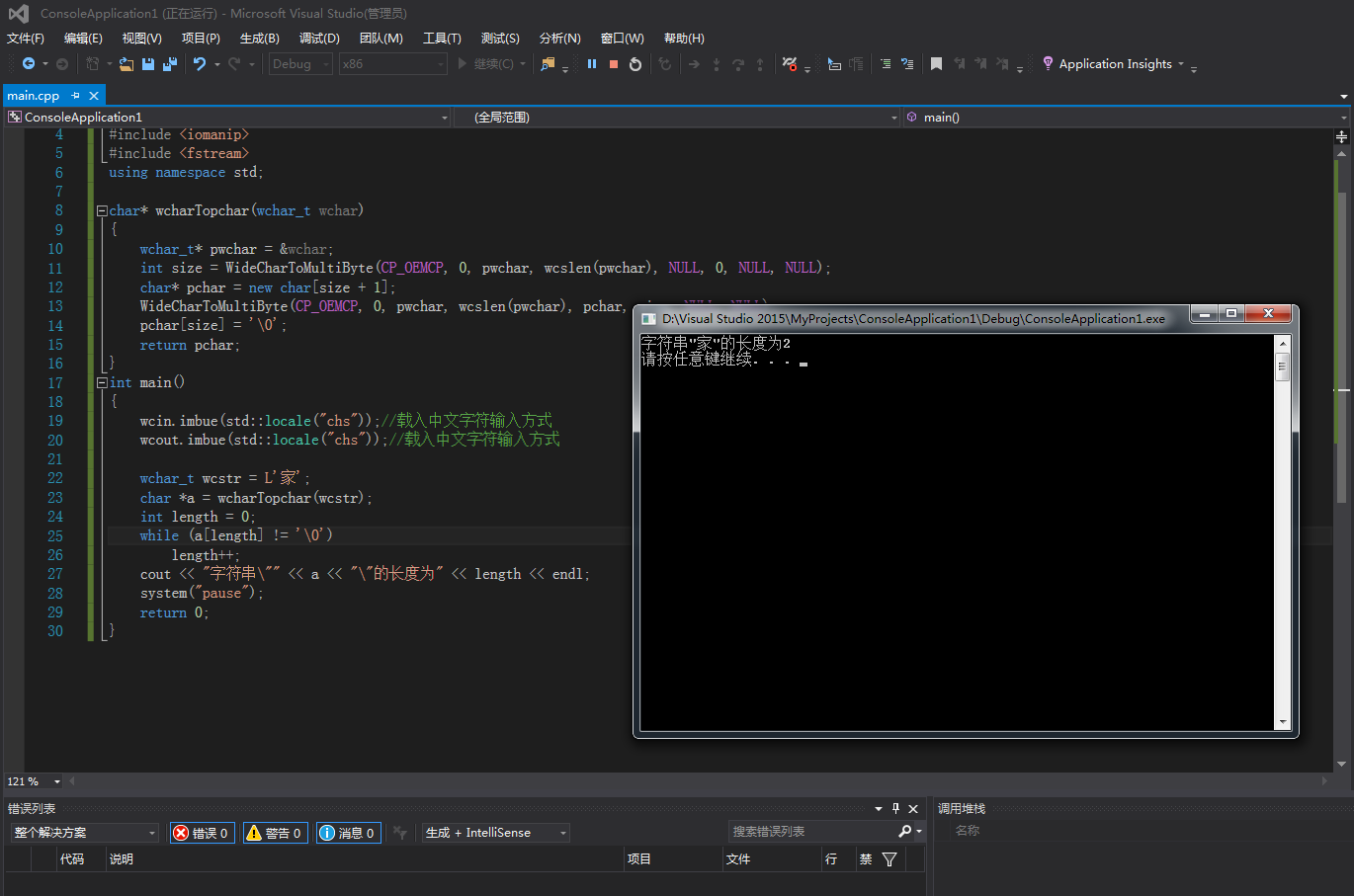Save main.cpp with the single floppy icon
The height and width of the screenshot is (896, 1354).
(x=148, y=64)
